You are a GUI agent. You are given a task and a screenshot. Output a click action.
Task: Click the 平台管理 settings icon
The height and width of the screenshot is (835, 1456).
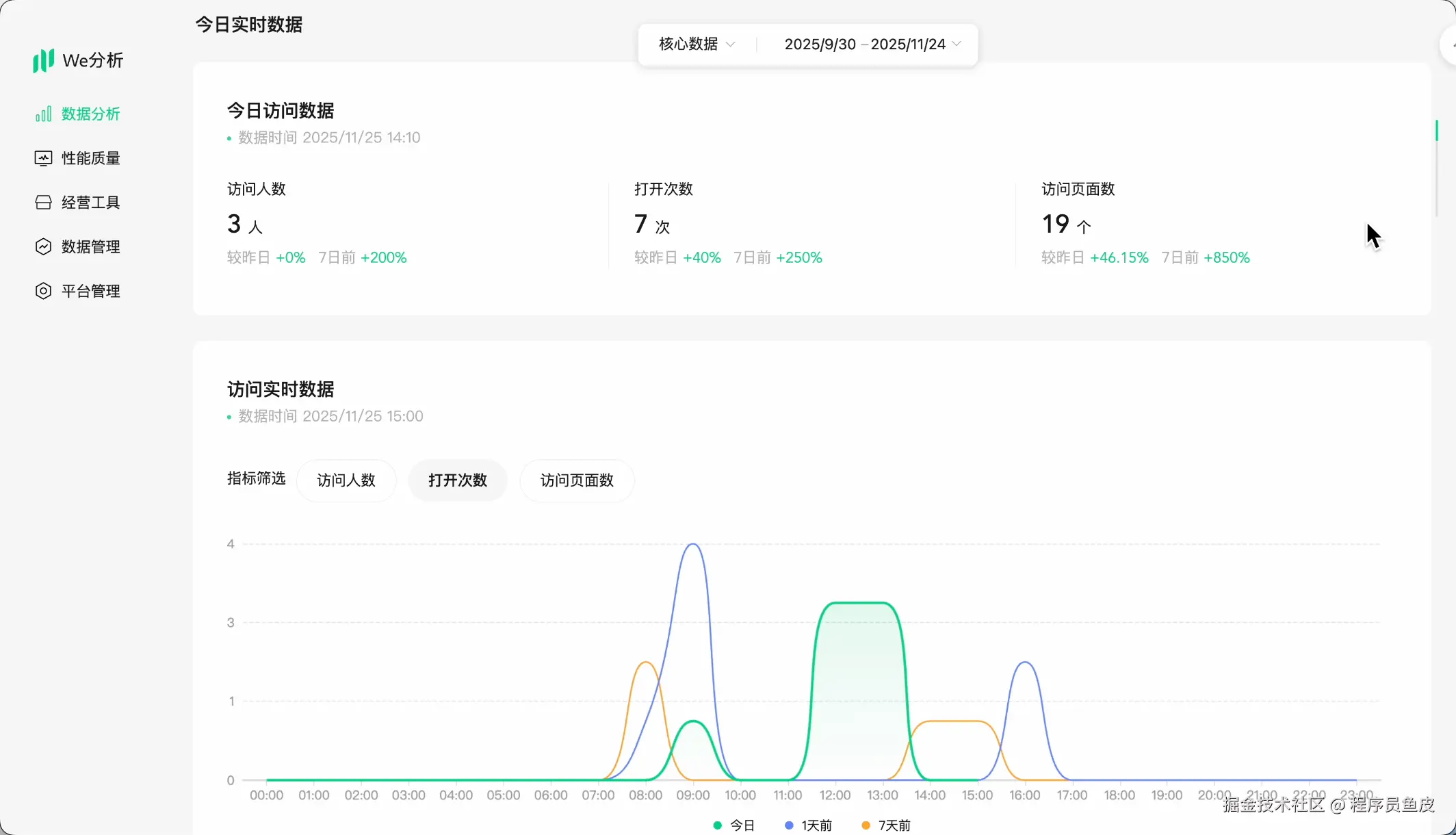point(43,292)
